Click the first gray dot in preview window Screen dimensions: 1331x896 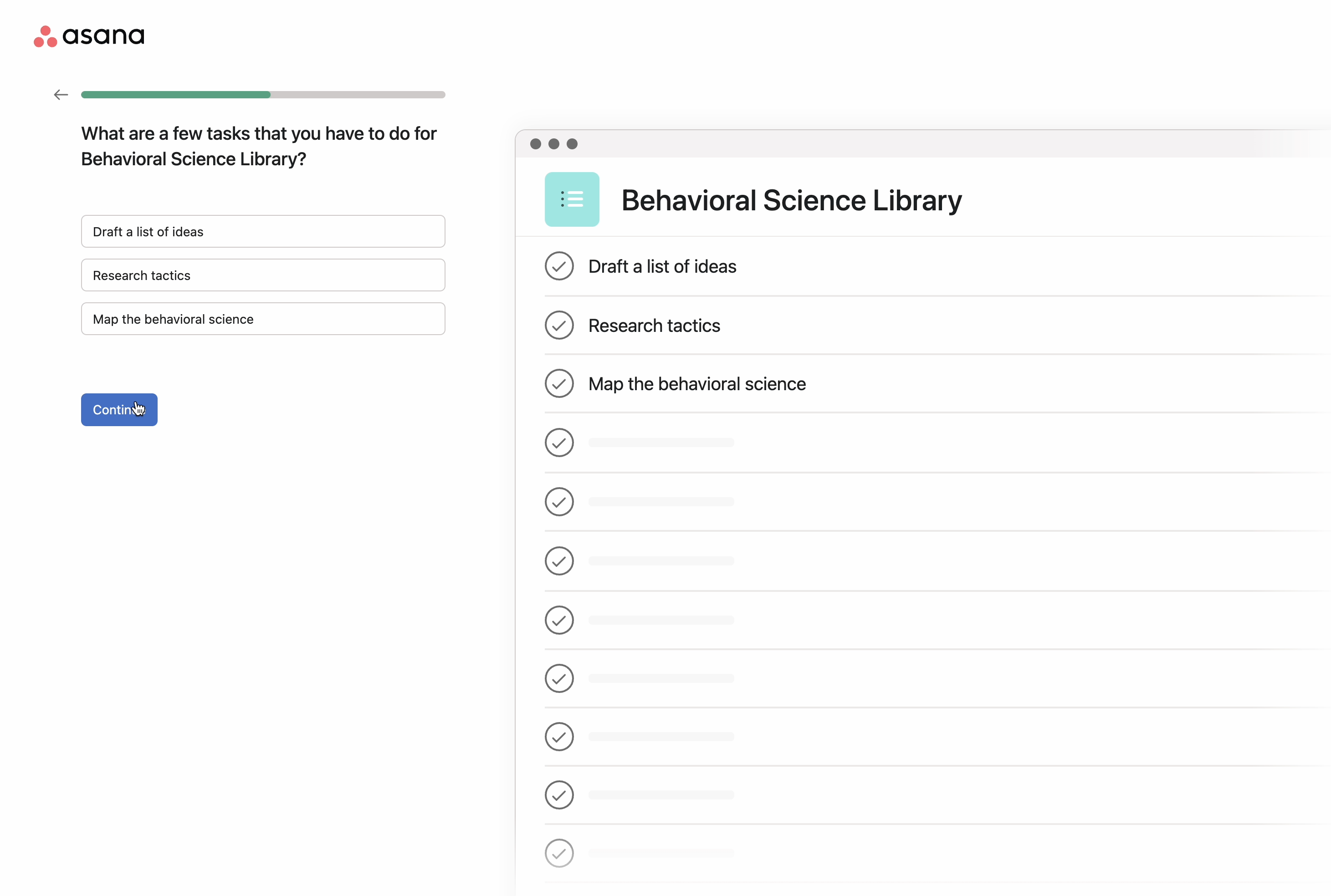click(535, 144)
